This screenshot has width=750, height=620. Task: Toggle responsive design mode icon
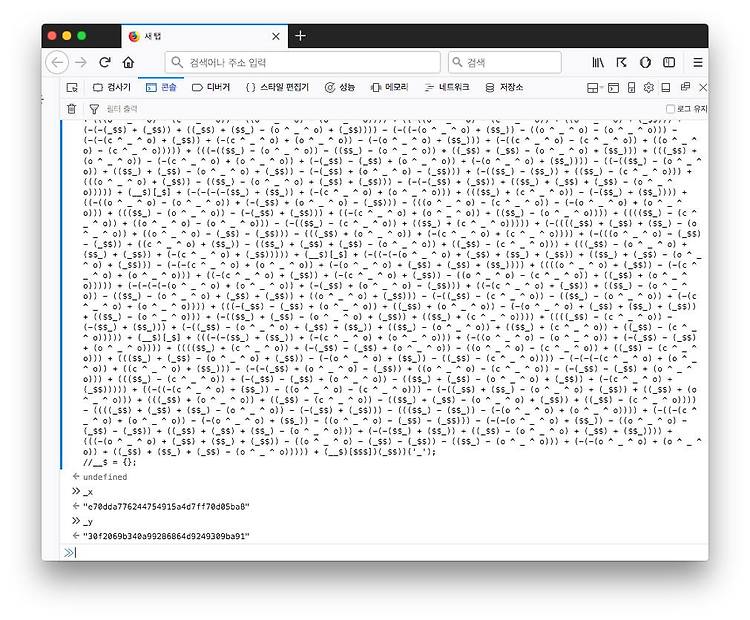point(631,88)
